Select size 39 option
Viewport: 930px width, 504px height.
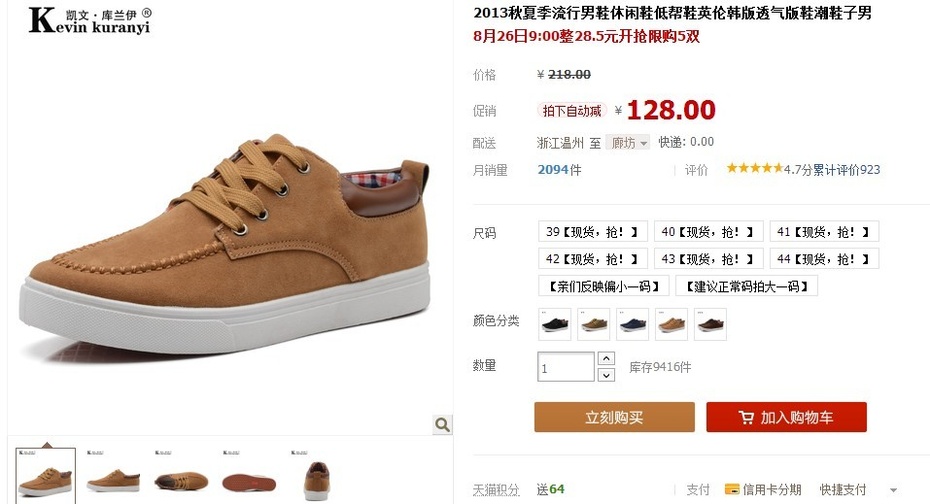click(591, 232)
